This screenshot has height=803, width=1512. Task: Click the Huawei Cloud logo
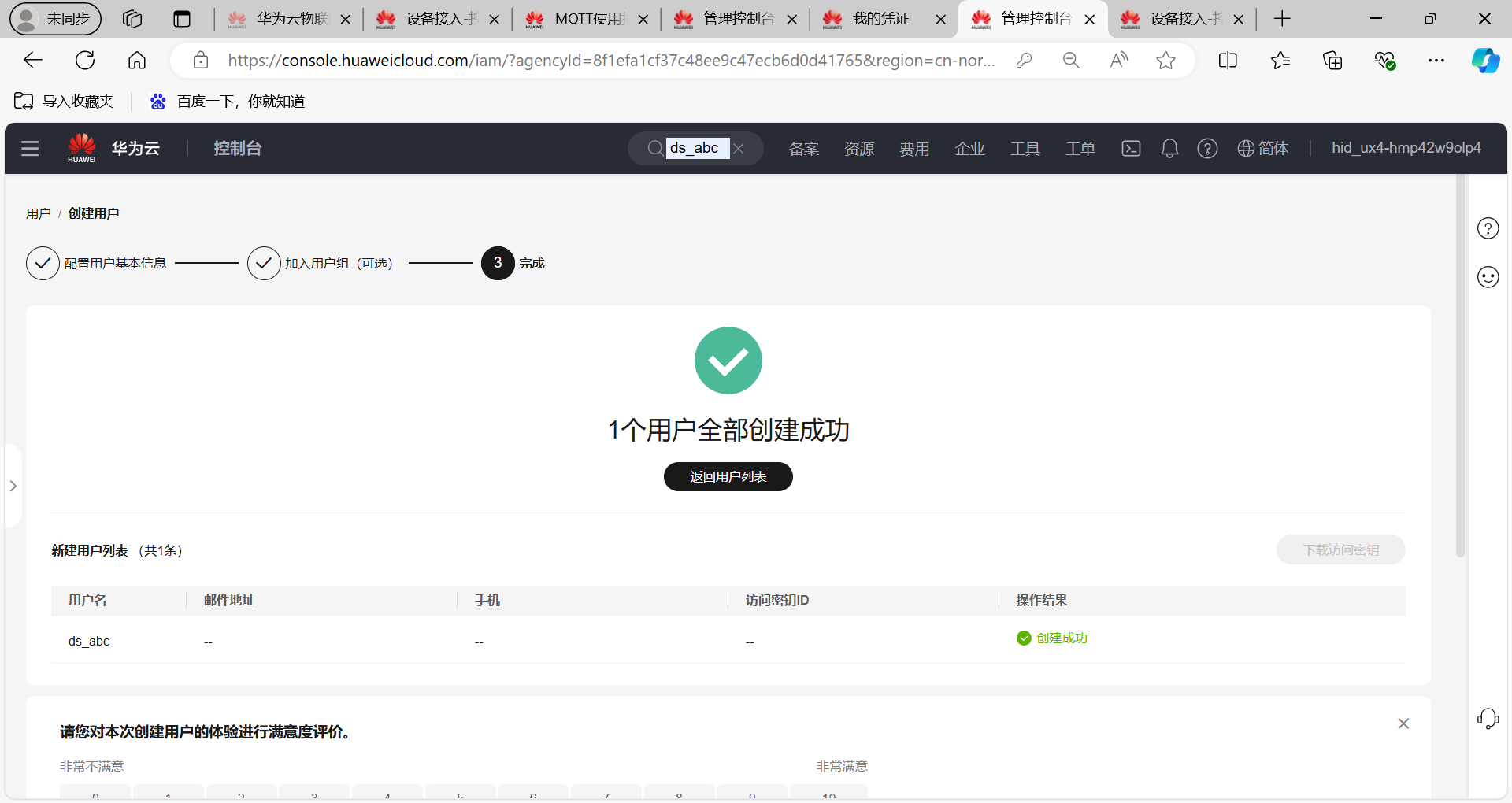[x=82, y=148]
